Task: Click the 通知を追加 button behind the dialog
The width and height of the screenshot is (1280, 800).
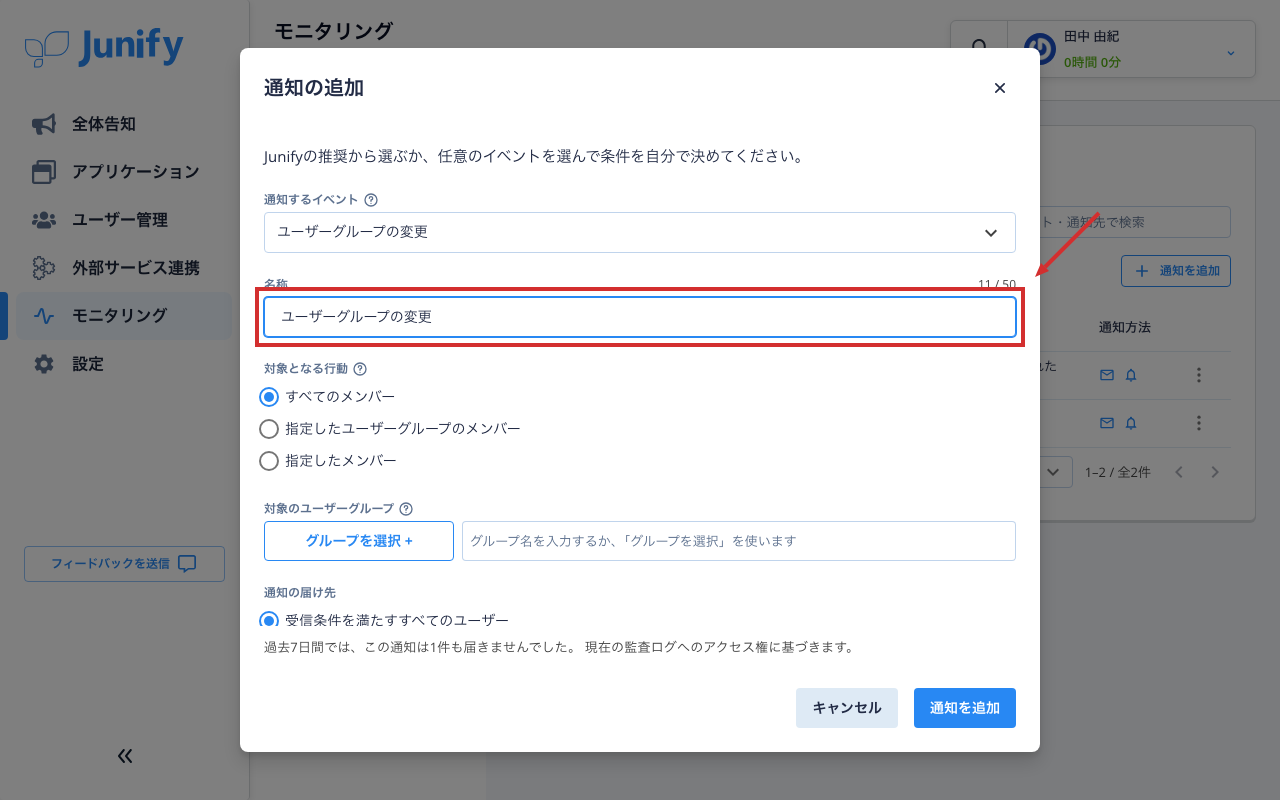Action: 1176,271
